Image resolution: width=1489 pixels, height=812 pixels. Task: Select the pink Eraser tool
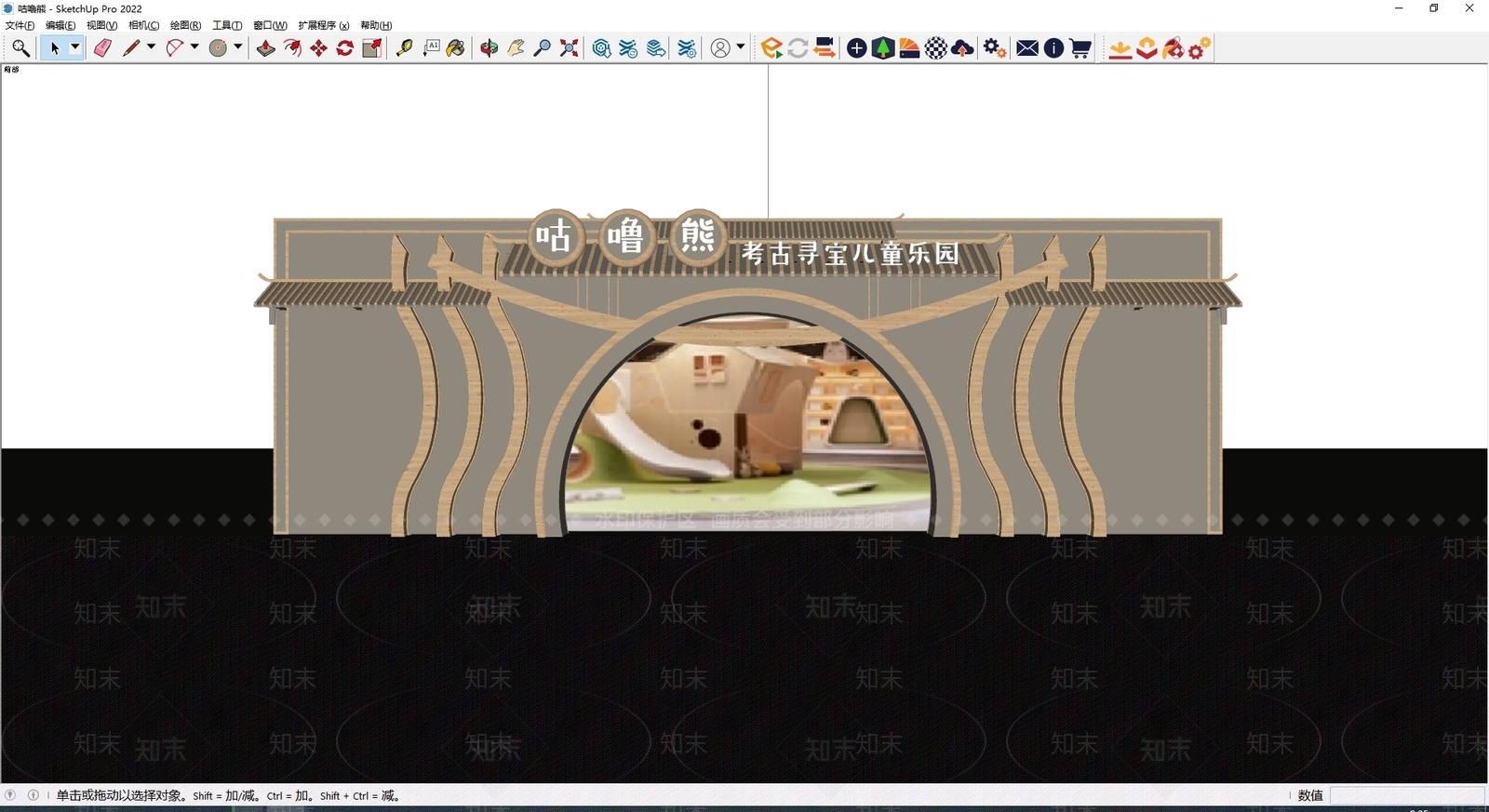coord(102,48)
